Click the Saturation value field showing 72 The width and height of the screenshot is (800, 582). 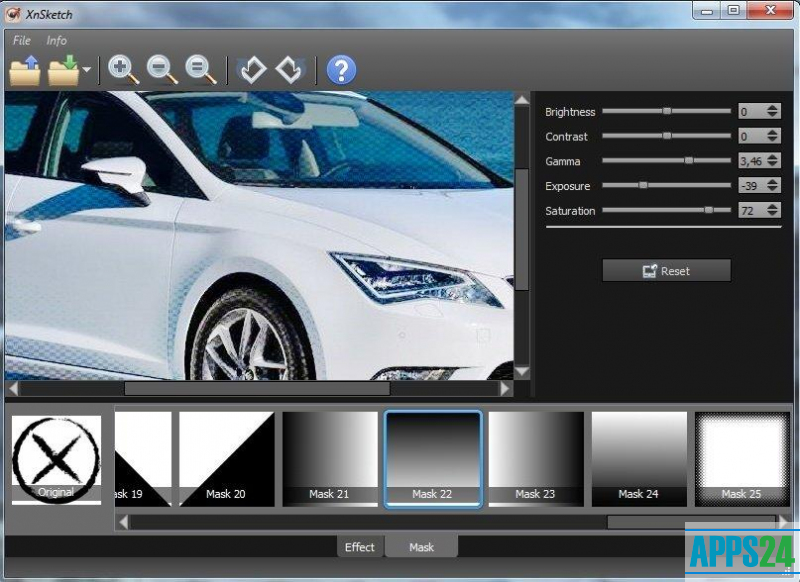pos(749,211)
